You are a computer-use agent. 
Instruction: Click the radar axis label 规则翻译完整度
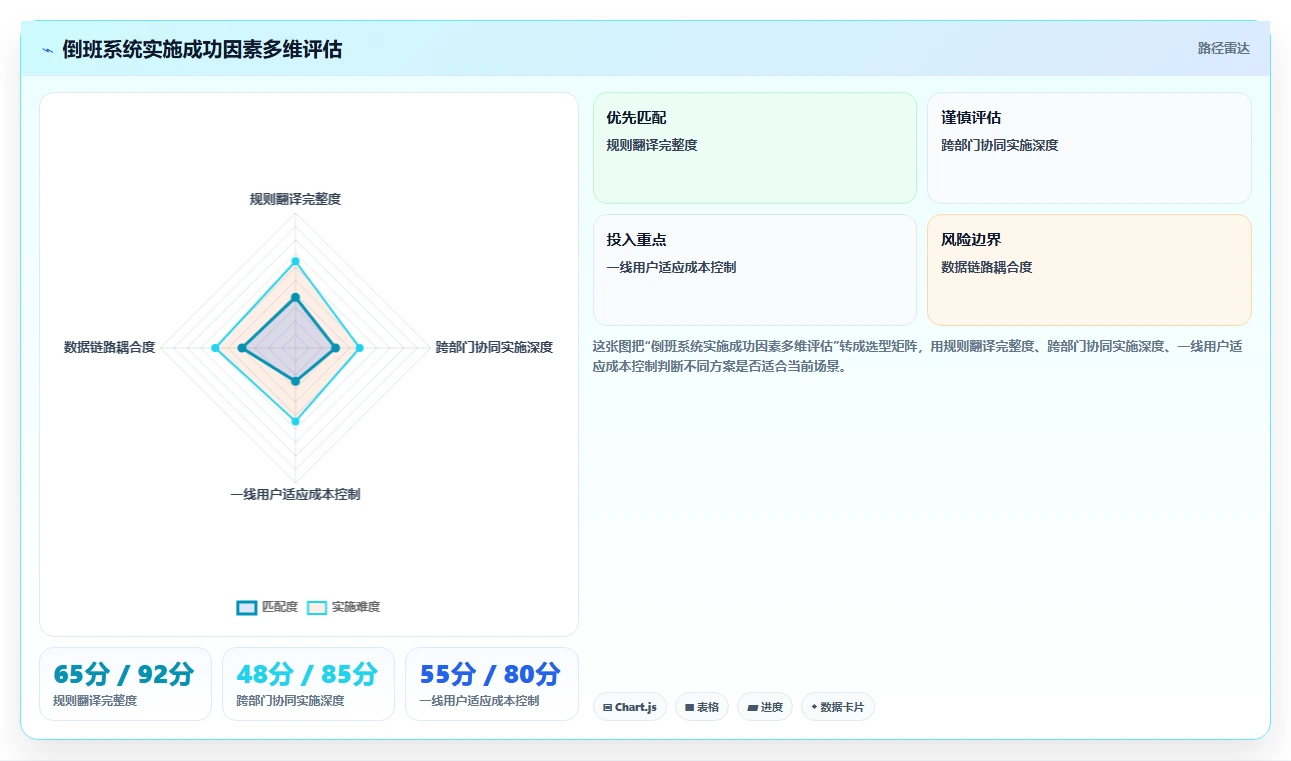pos(295,199)
